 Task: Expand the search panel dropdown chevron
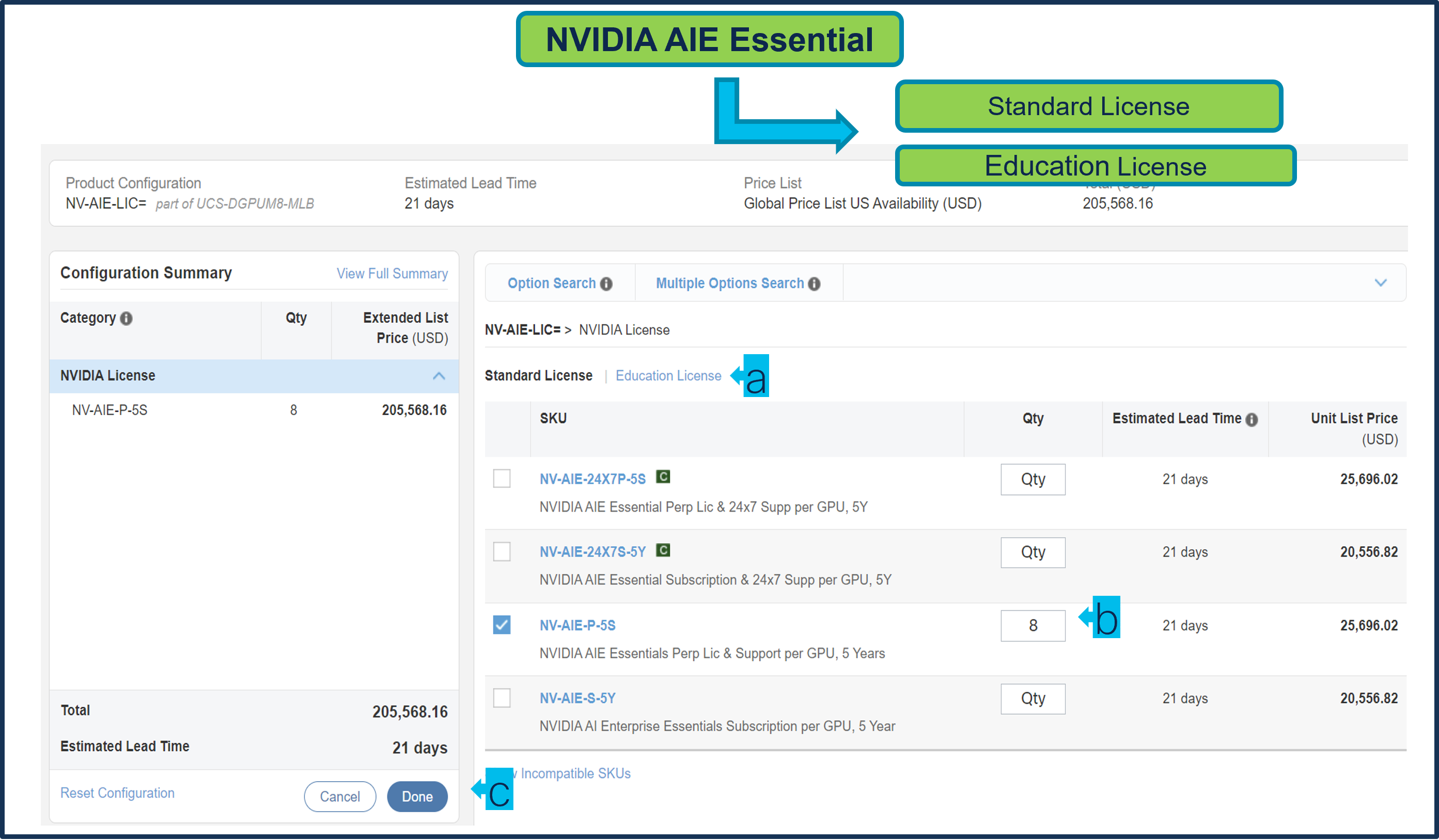pyautogui.click(x=1380, y=283)
